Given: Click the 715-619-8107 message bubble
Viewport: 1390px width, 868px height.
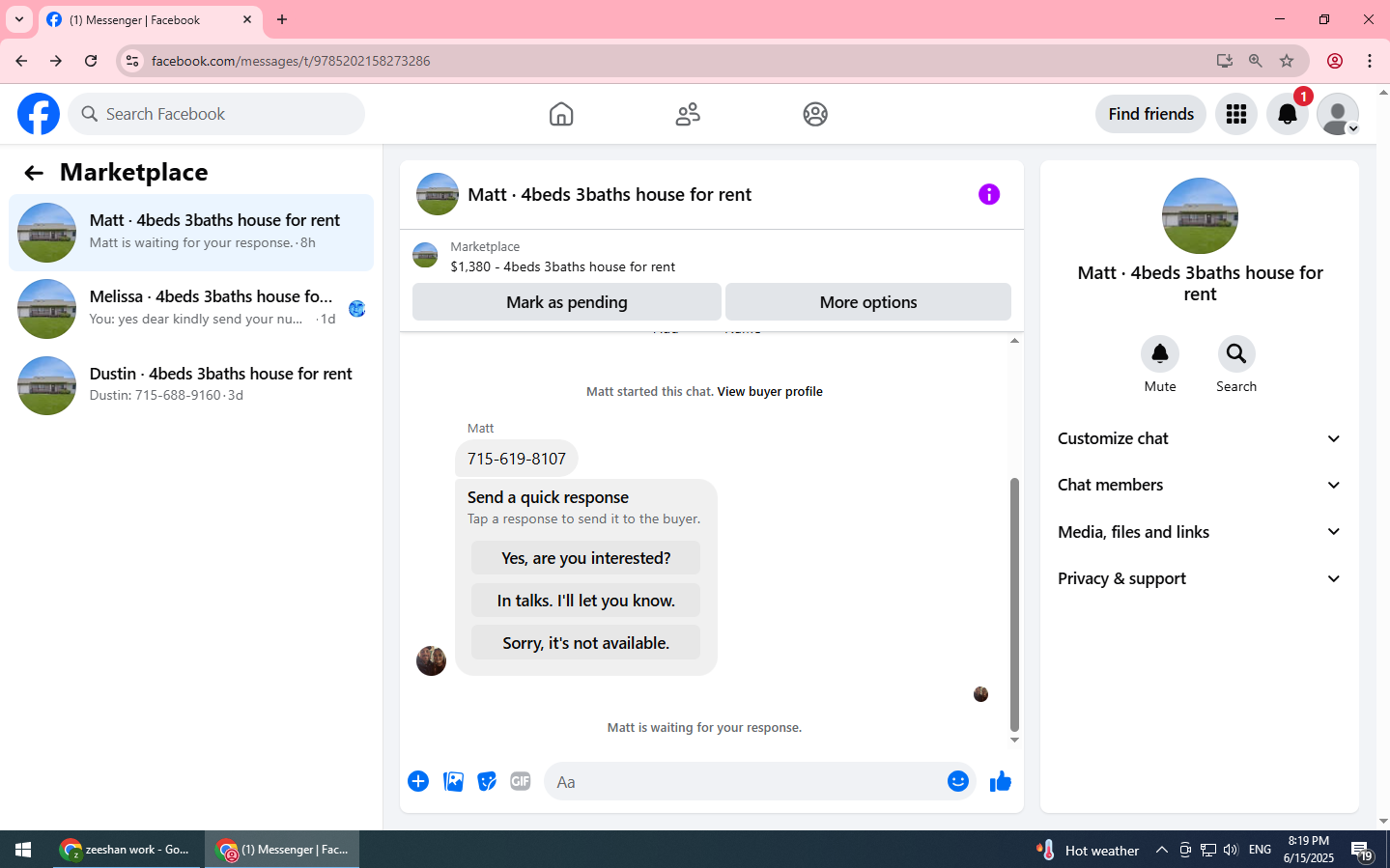Looking at the screenshot, I should (517, 459).
